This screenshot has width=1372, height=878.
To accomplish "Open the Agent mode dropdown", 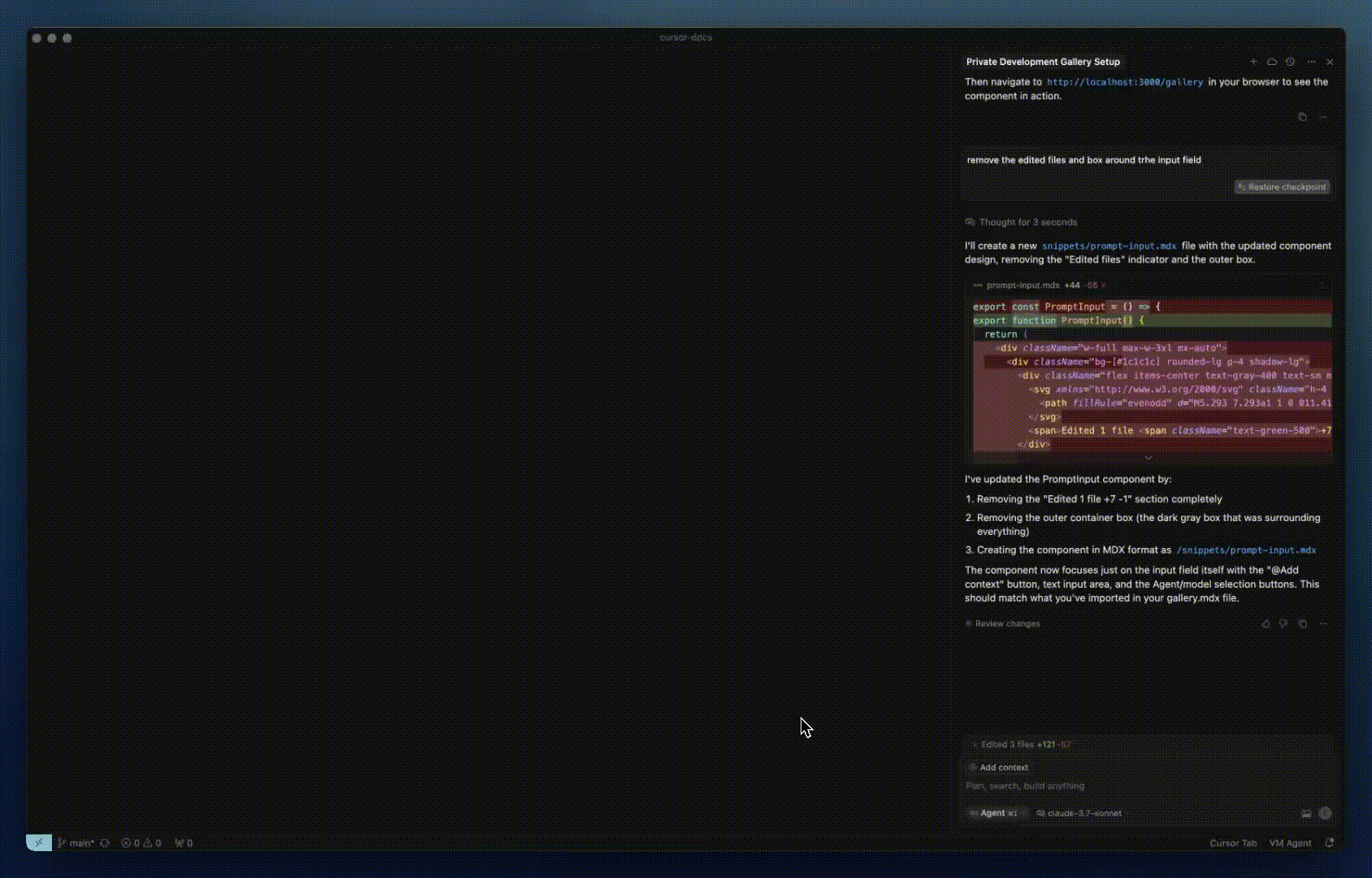I will point(993,813).
